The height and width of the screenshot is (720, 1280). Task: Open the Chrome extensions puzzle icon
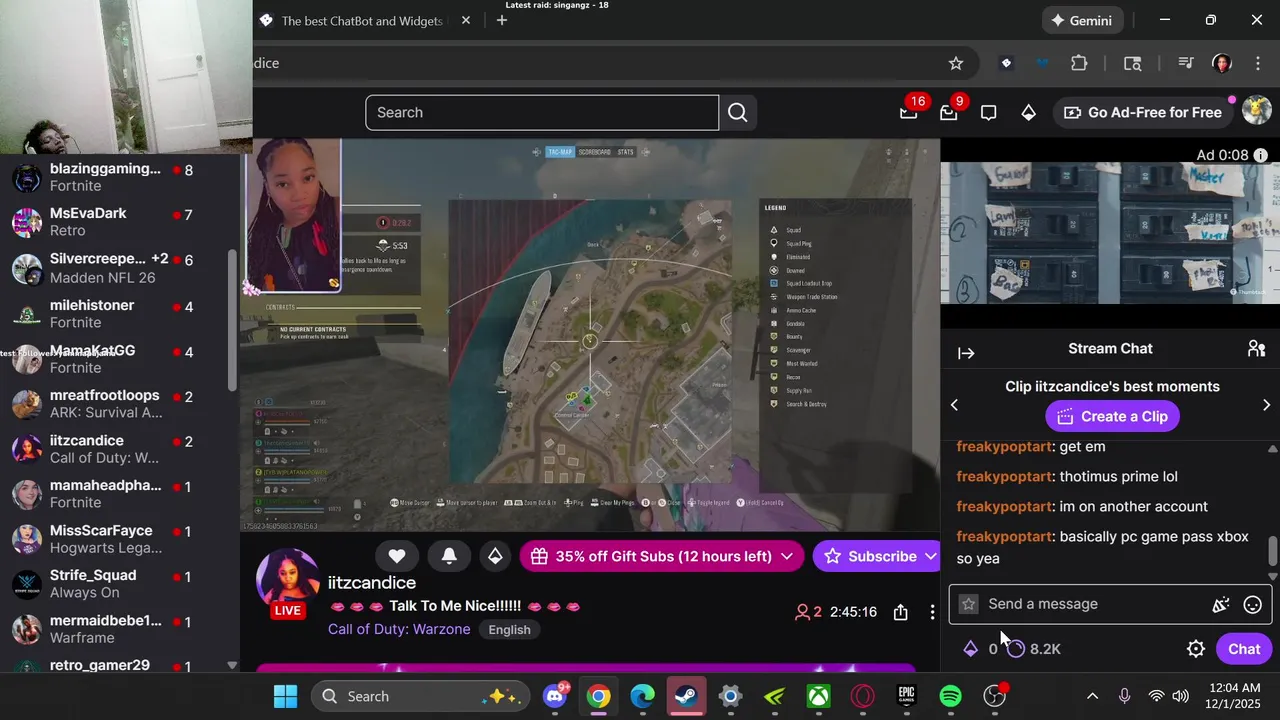pos(1079,63)
